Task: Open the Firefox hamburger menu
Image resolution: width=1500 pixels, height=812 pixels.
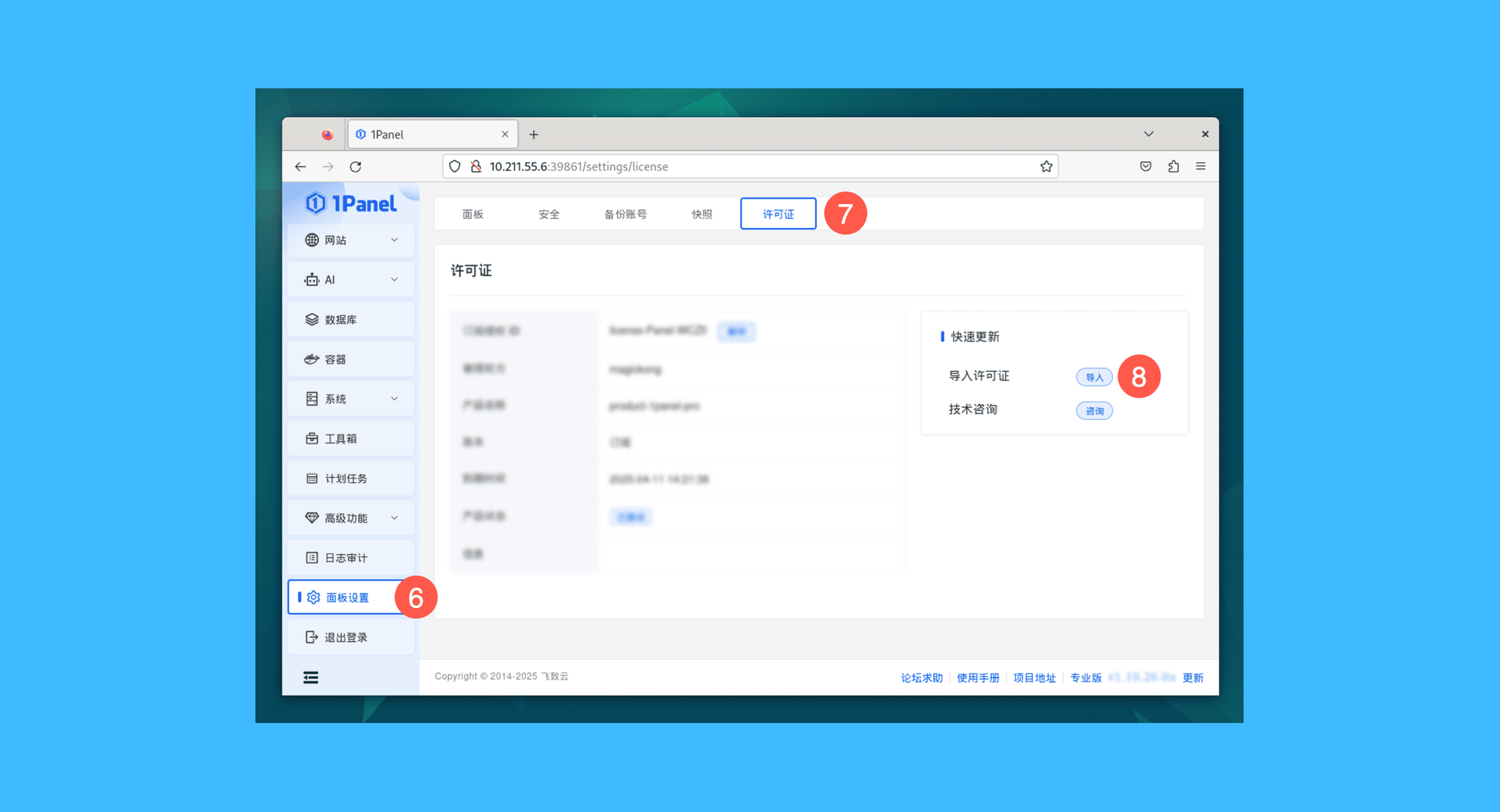Action: (x=1201, y=166)
